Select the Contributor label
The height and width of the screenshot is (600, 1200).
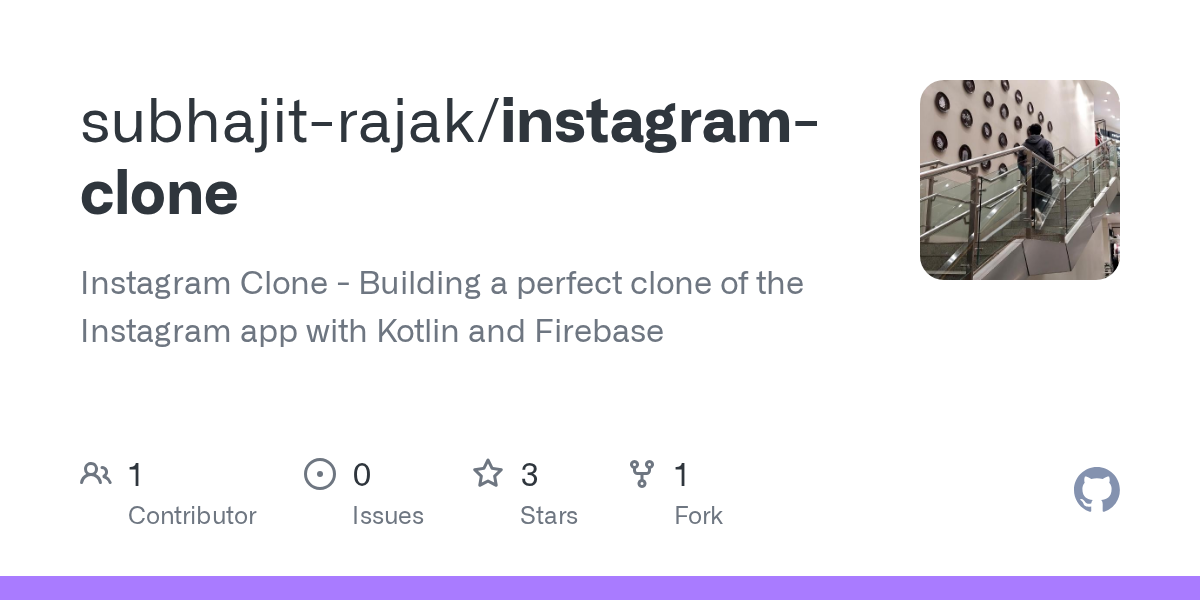click(192, 516)
